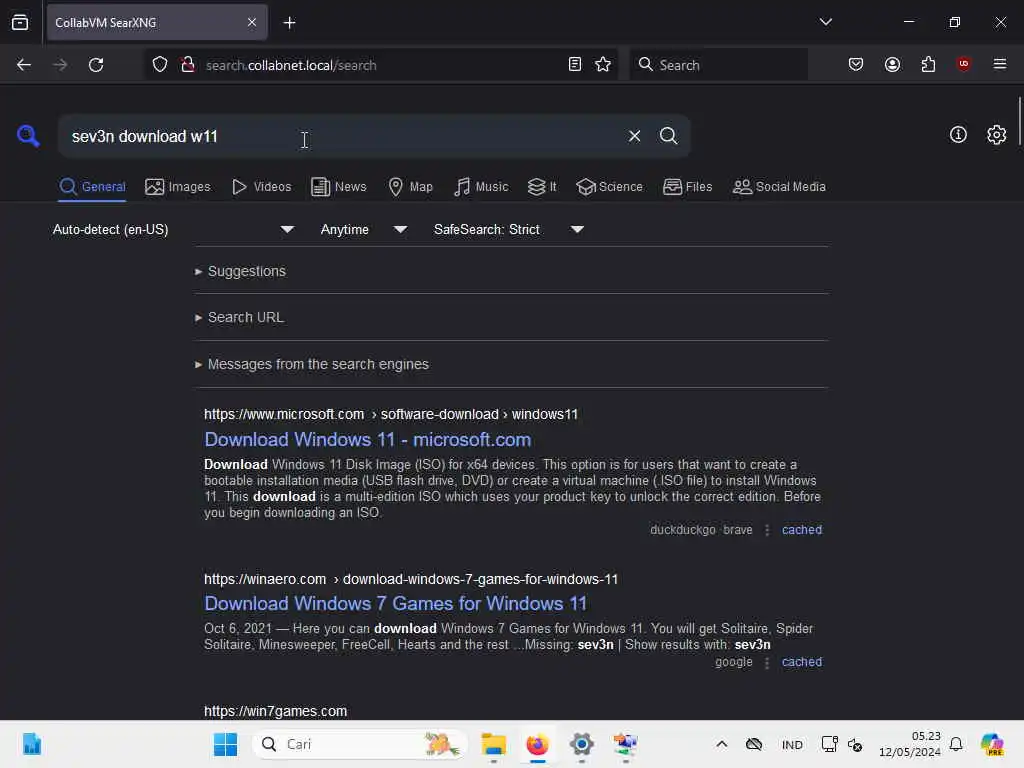Show hidden system tray icons
Screen dimensions: 1024x768
(x=722, y=744)
